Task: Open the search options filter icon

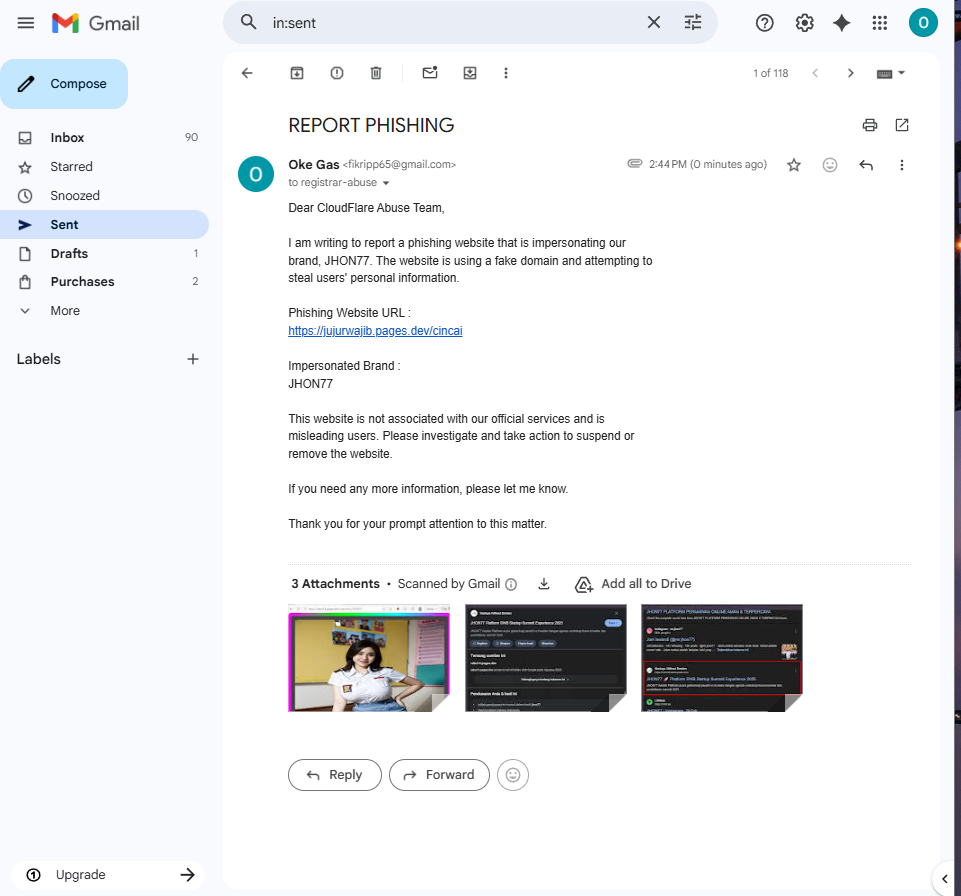Action: pos(693,23)
